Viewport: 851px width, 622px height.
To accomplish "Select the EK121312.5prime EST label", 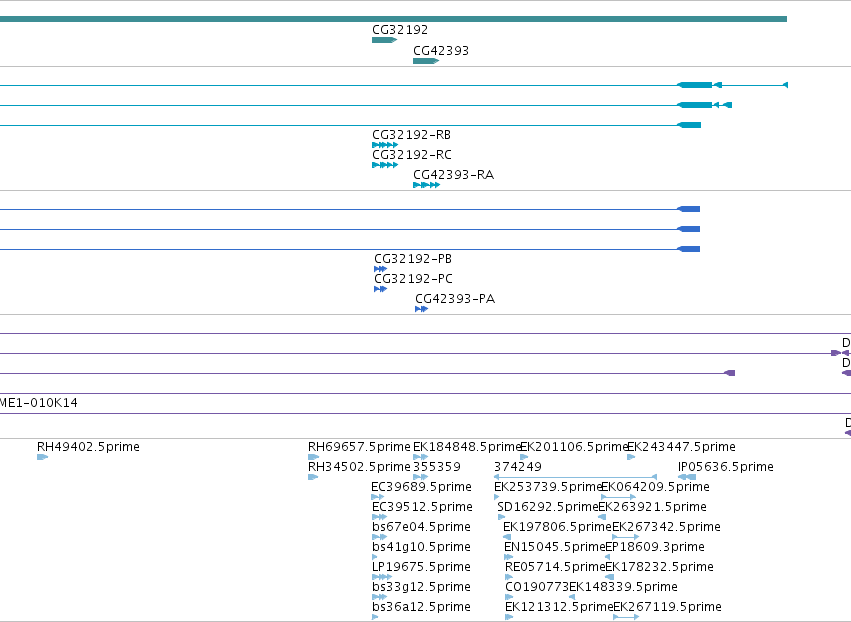I will (559, 607).
